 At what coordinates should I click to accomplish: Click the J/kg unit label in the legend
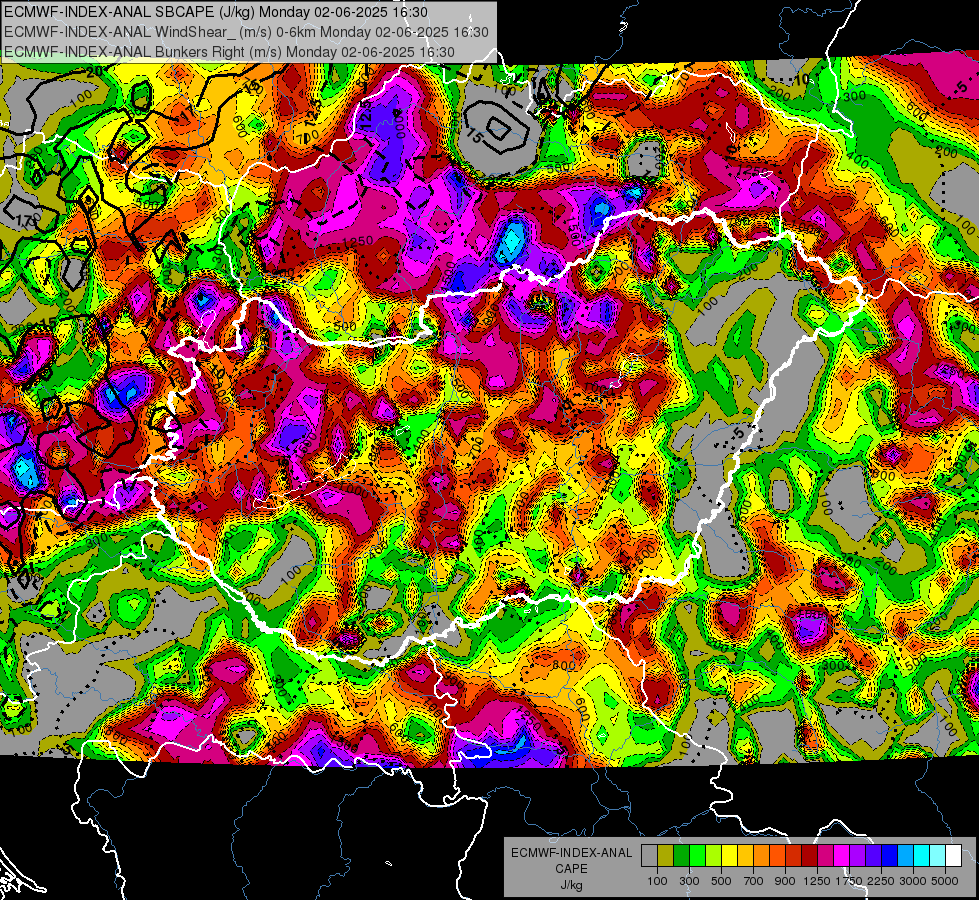[571, 885]
